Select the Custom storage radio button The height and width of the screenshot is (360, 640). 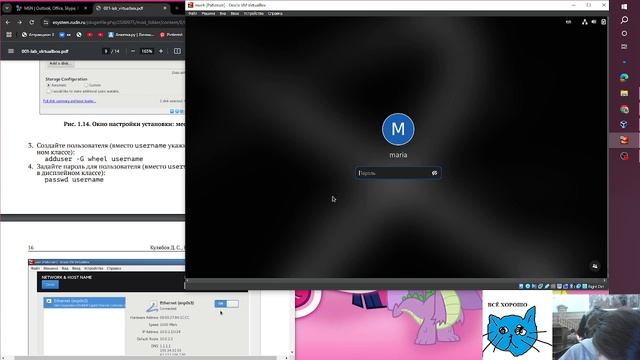[x=86, y=85]
